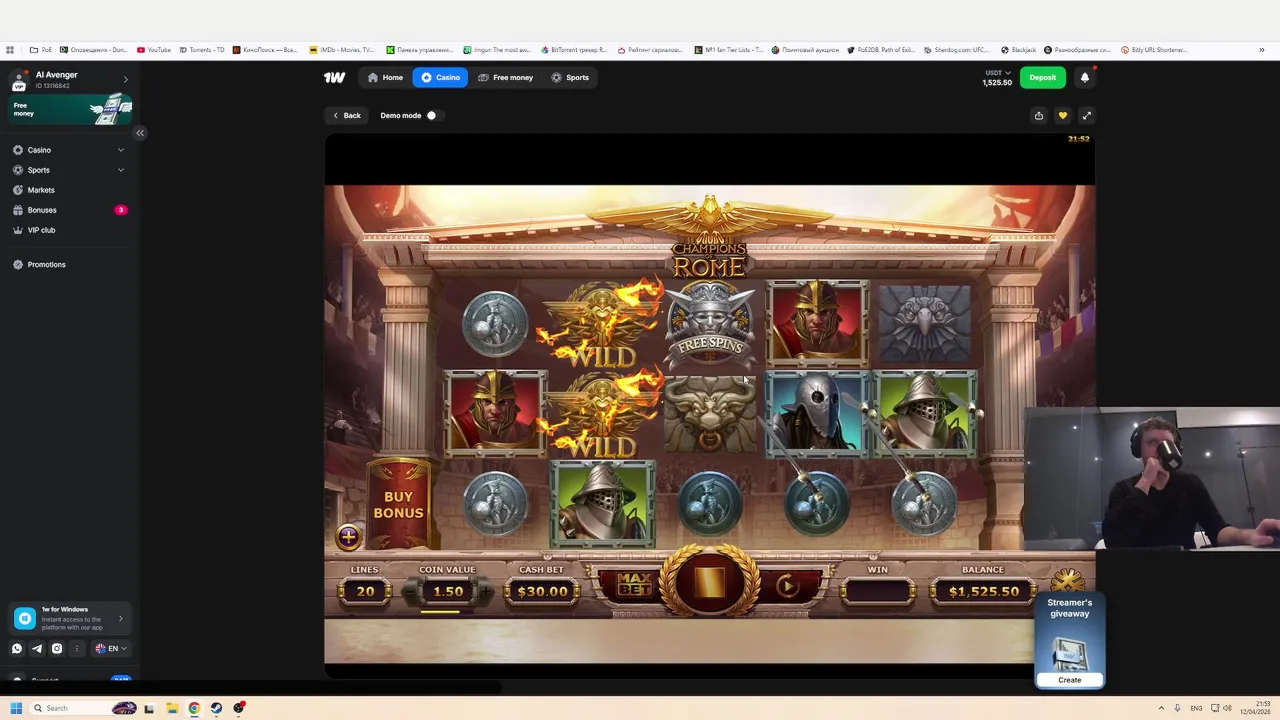Open the Bitly URL Shortener bookmark

1154,50
